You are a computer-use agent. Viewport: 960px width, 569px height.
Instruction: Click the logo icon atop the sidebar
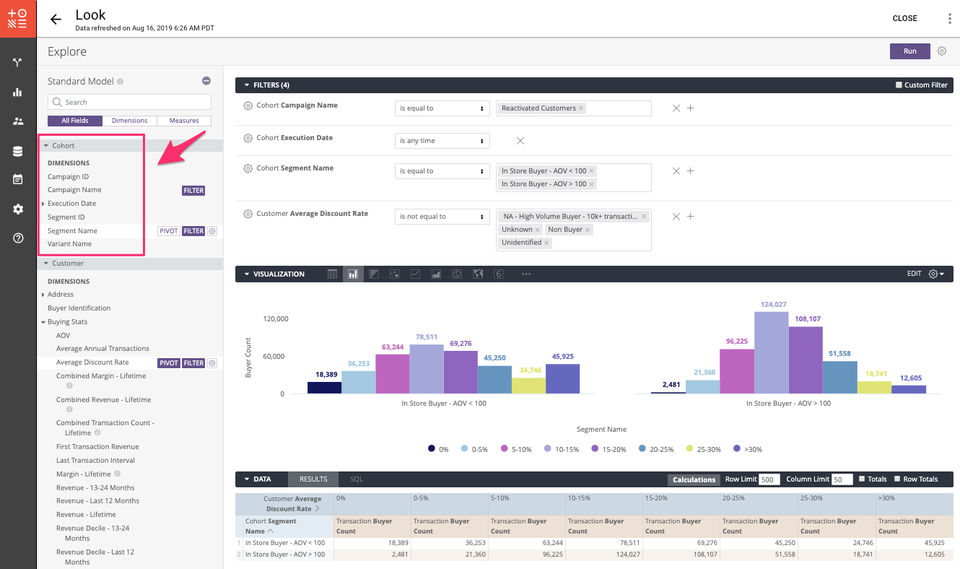(18, 18)
